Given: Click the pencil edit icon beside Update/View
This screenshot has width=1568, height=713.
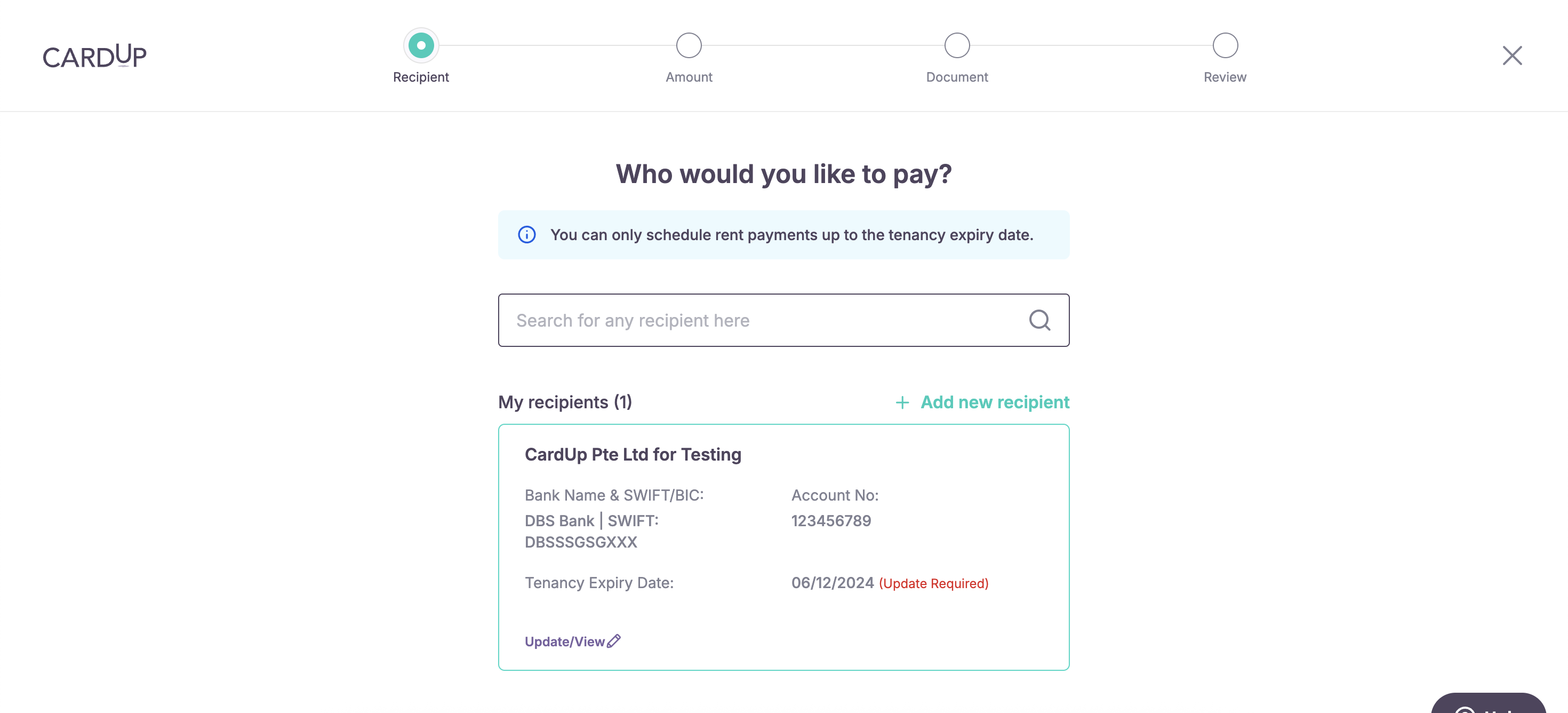Looking at the screenshot, I should (x=614, y=641).
